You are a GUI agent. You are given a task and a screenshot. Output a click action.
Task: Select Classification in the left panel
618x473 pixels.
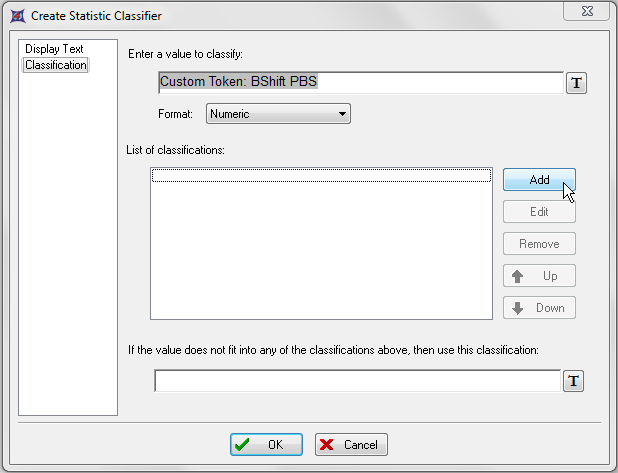(x=56, y=65)
